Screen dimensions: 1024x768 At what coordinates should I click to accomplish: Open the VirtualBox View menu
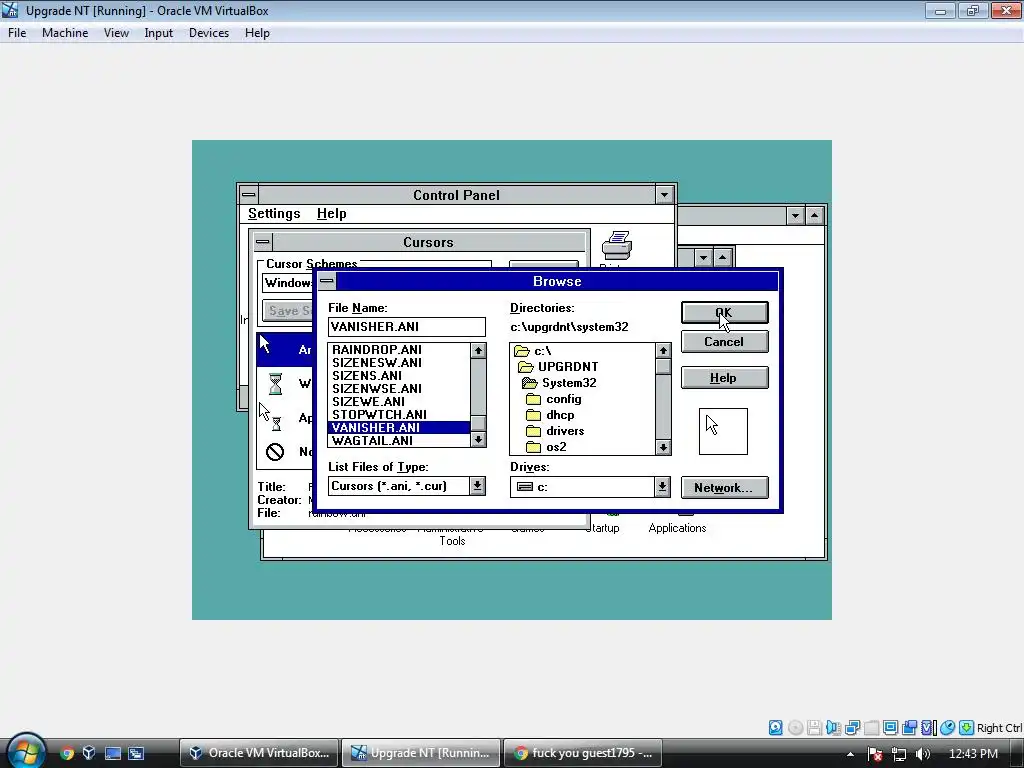[116, 33]
